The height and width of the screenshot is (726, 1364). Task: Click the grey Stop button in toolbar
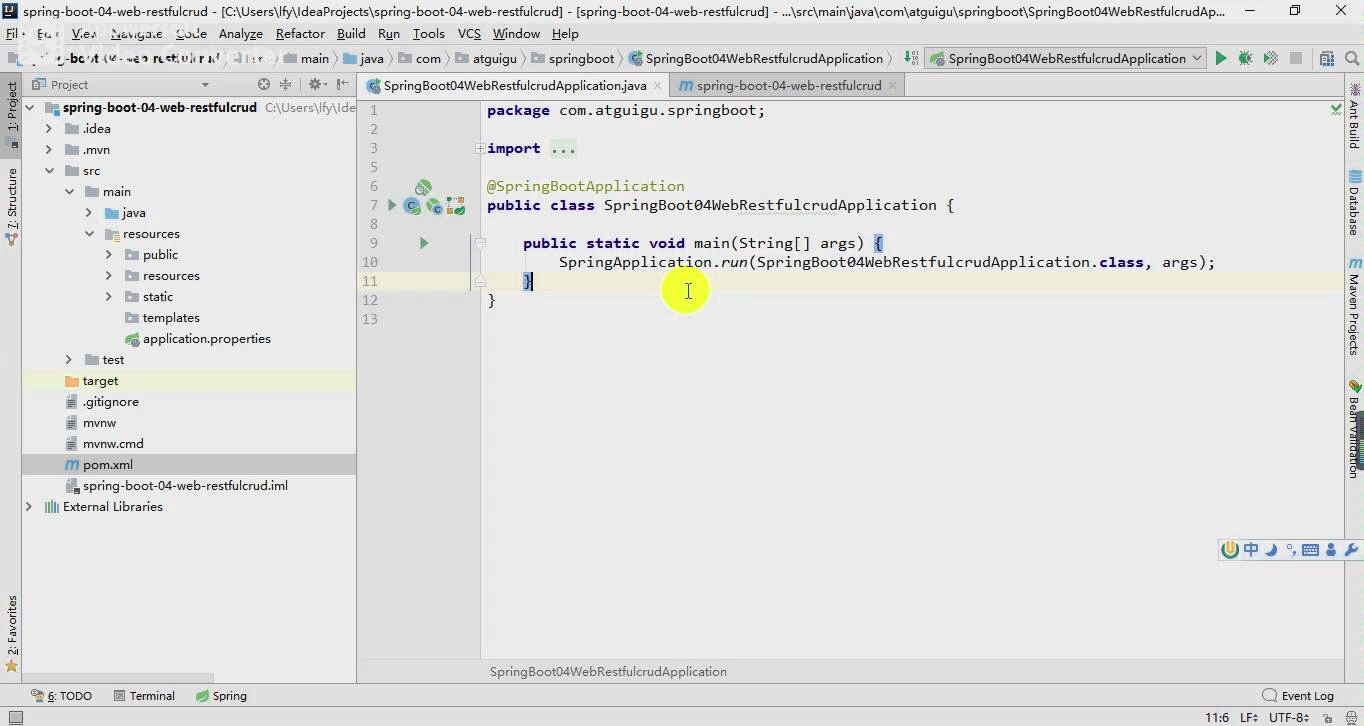[1296, 58]
